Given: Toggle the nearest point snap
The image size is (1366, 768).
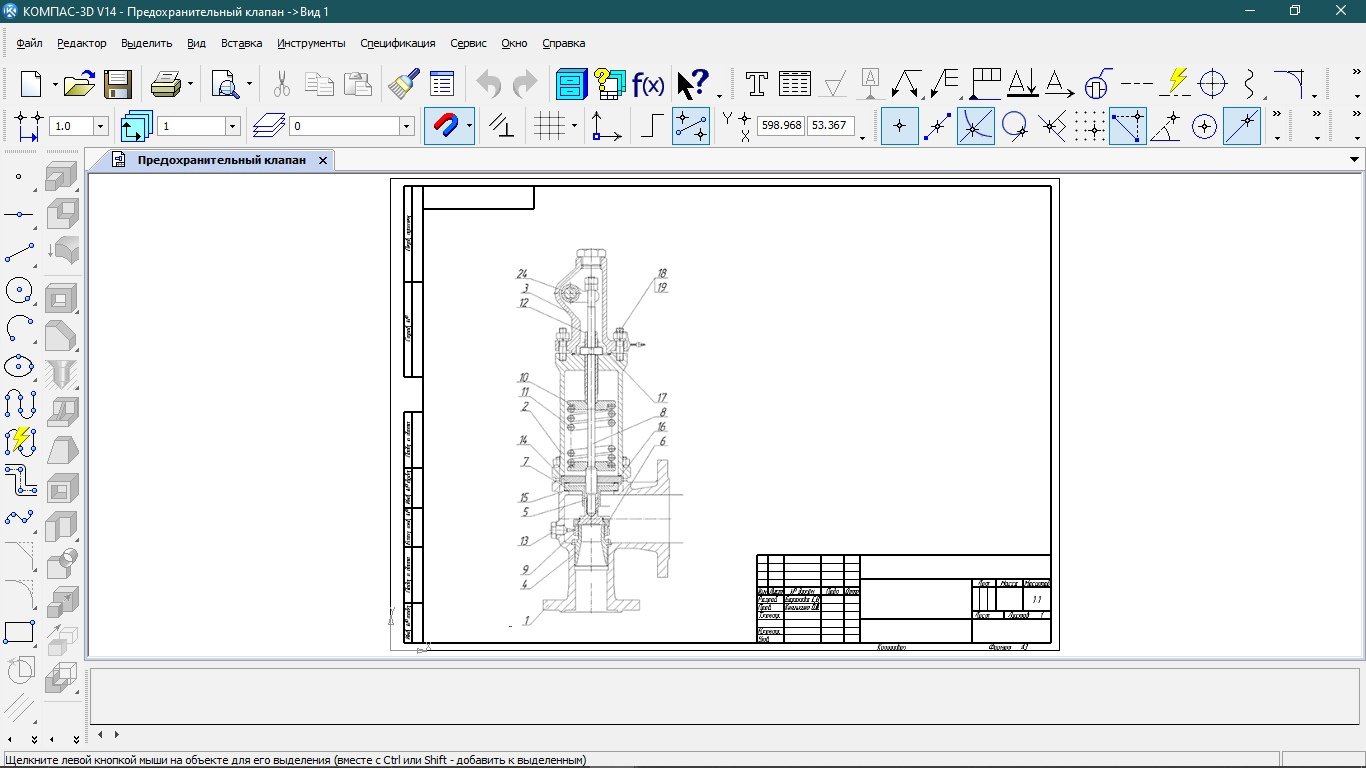Looking at the screenshot, I should (900, 126).
